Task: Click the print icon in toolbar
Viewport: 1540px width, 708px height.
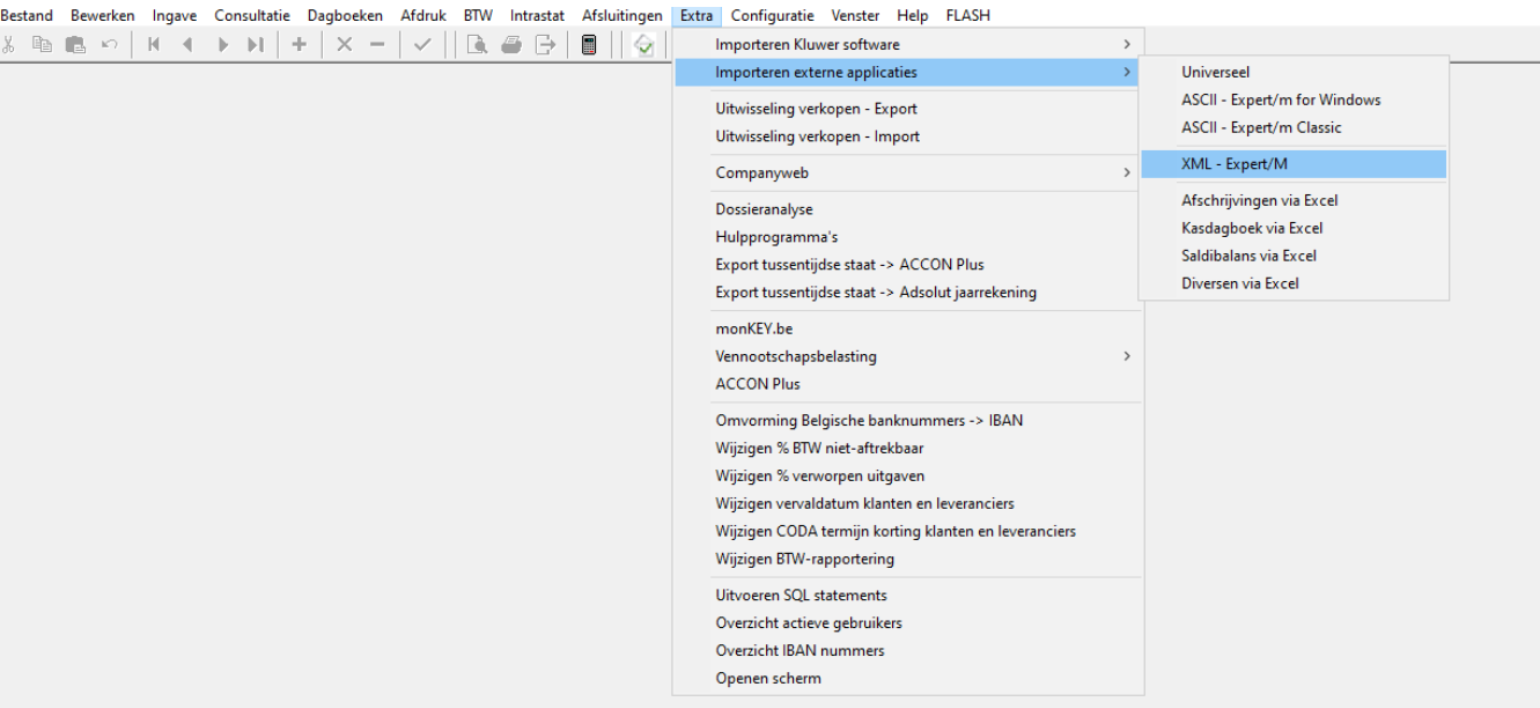Action: point(512,45)
